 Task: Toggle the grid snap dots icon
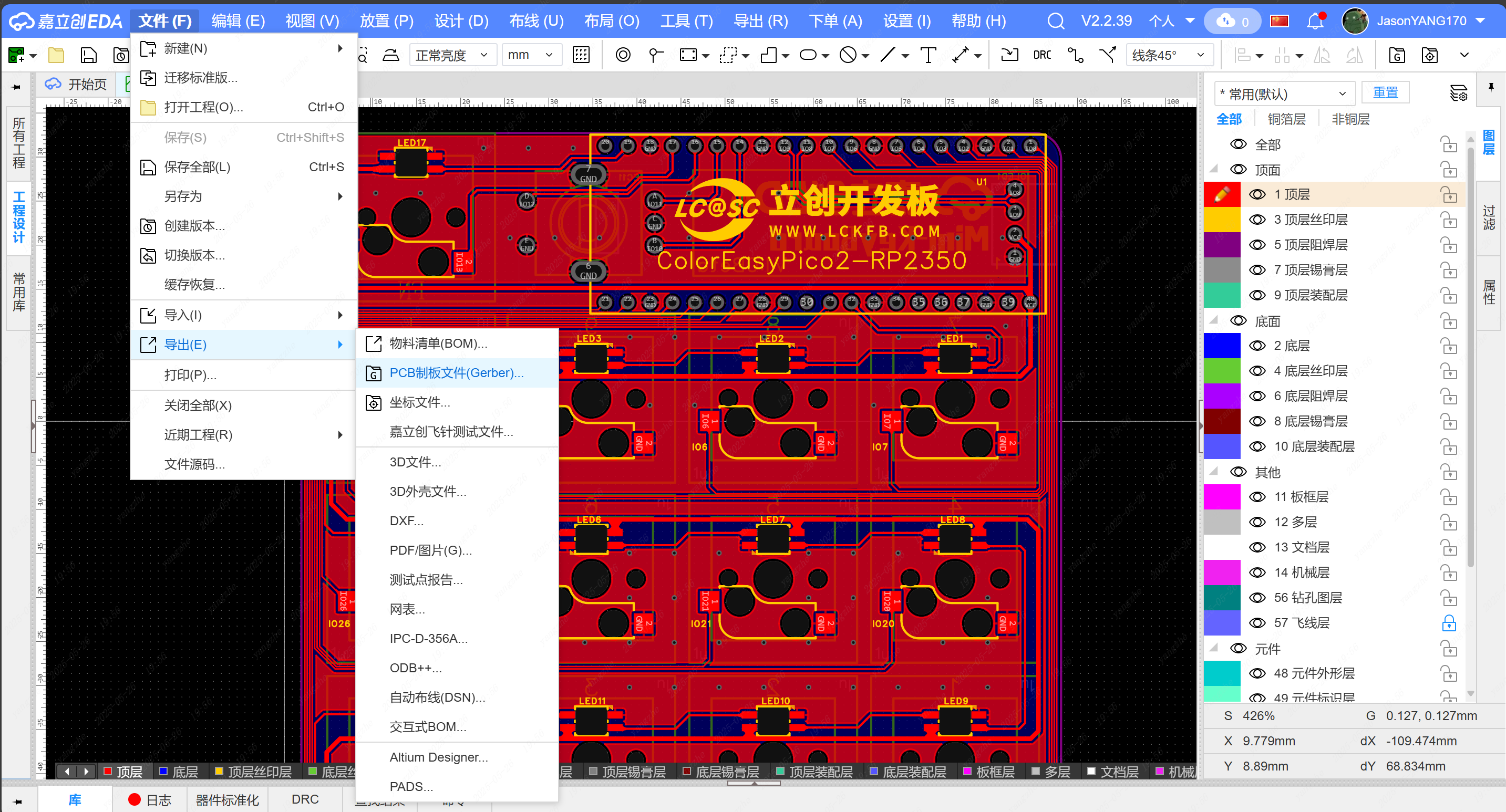click(x=581, y=55)
